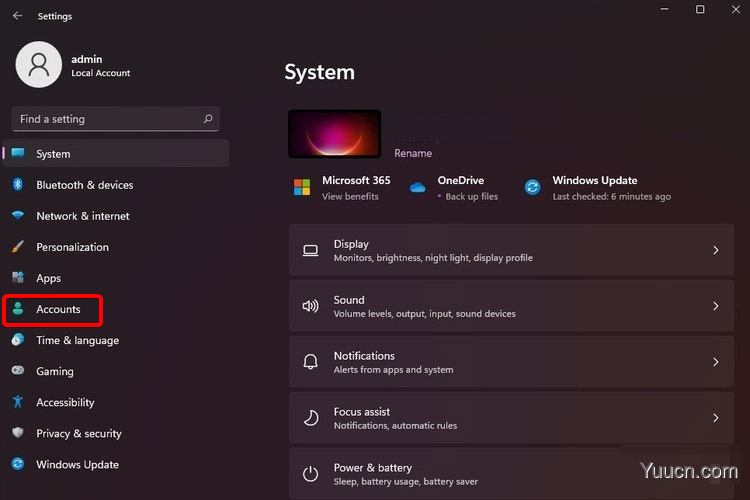Open Bluetooth & devices section

point(85,185)
